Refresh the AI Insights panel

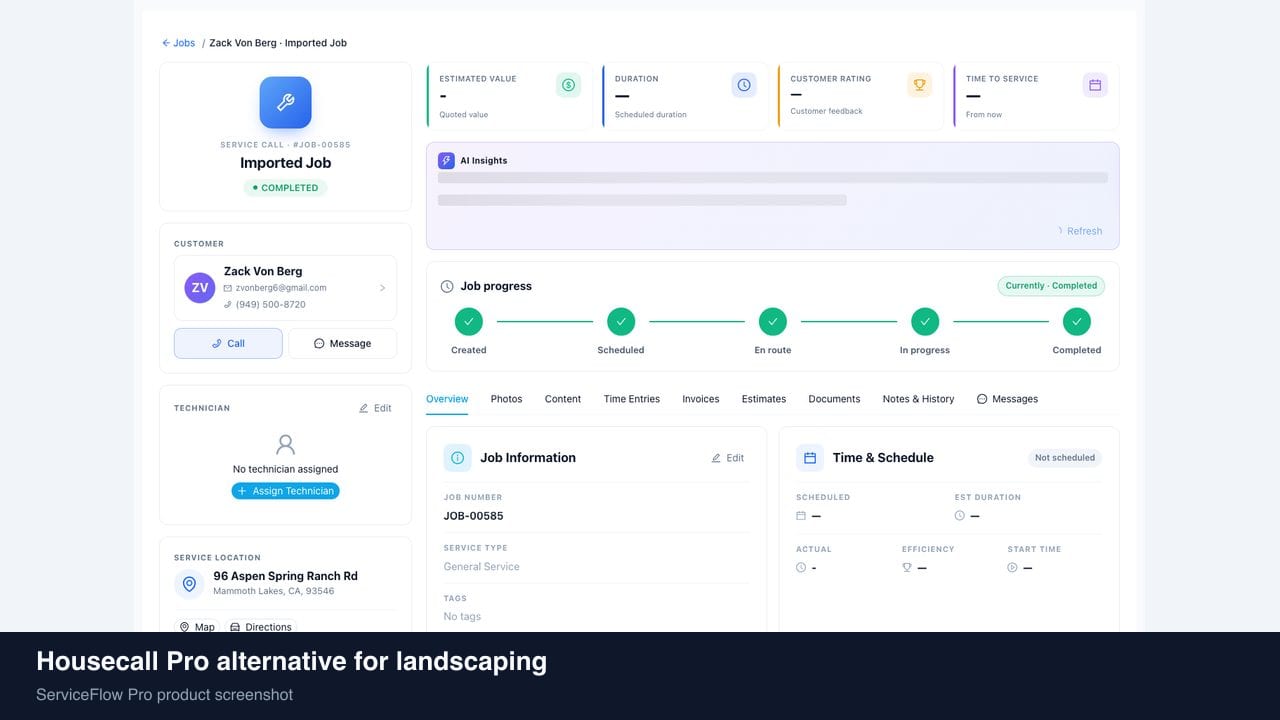click(x=1079, y=231)
